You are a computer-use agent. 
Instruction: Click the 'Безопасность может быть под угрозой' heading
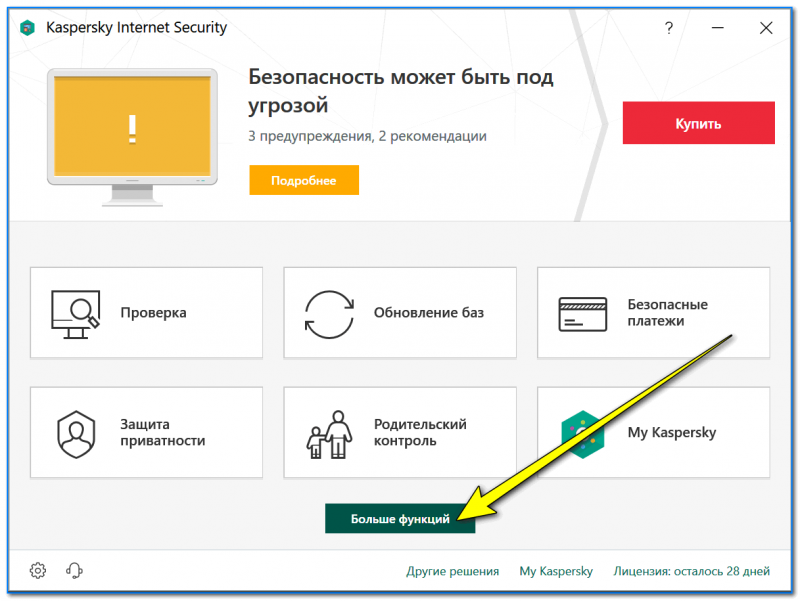coord(401,91)
